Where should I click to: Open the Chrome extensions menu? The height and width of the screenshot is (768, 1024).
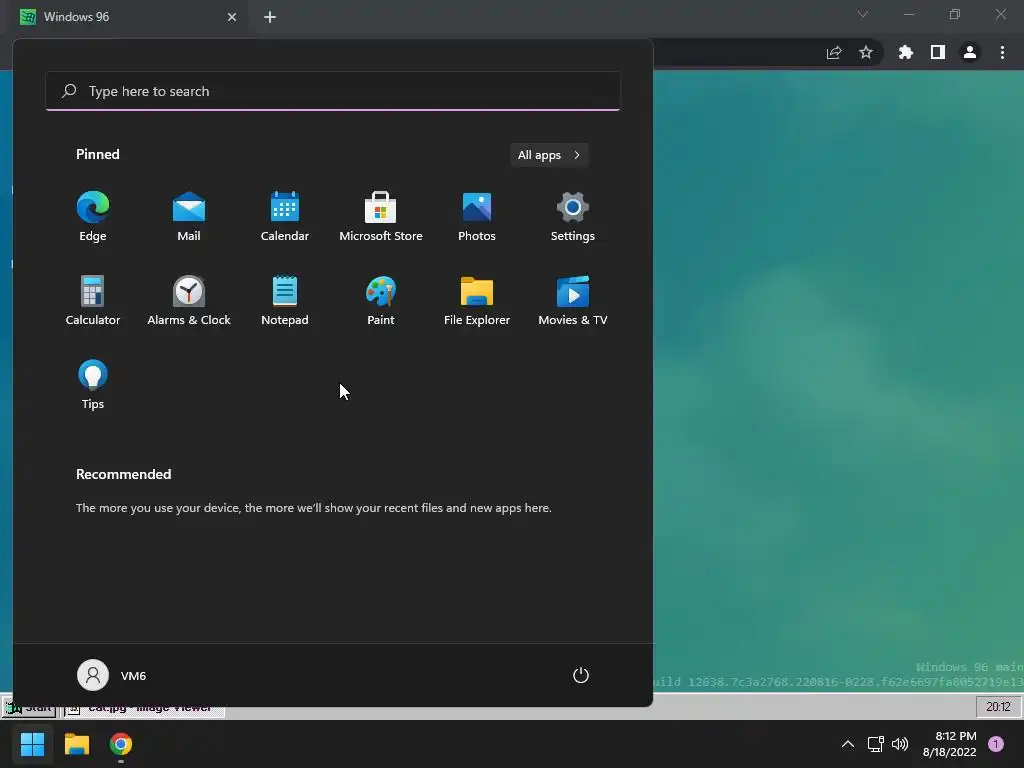pos(906,53)
